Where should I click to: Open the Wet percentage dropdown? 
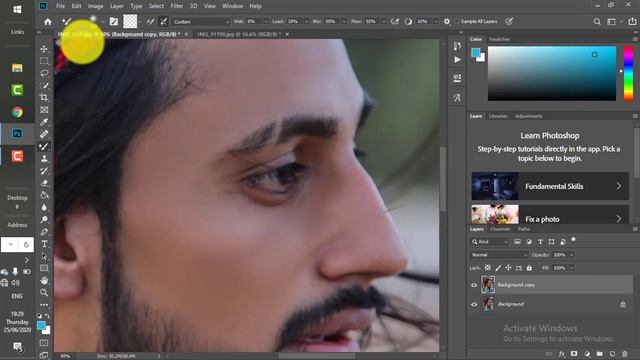[266, 22]
